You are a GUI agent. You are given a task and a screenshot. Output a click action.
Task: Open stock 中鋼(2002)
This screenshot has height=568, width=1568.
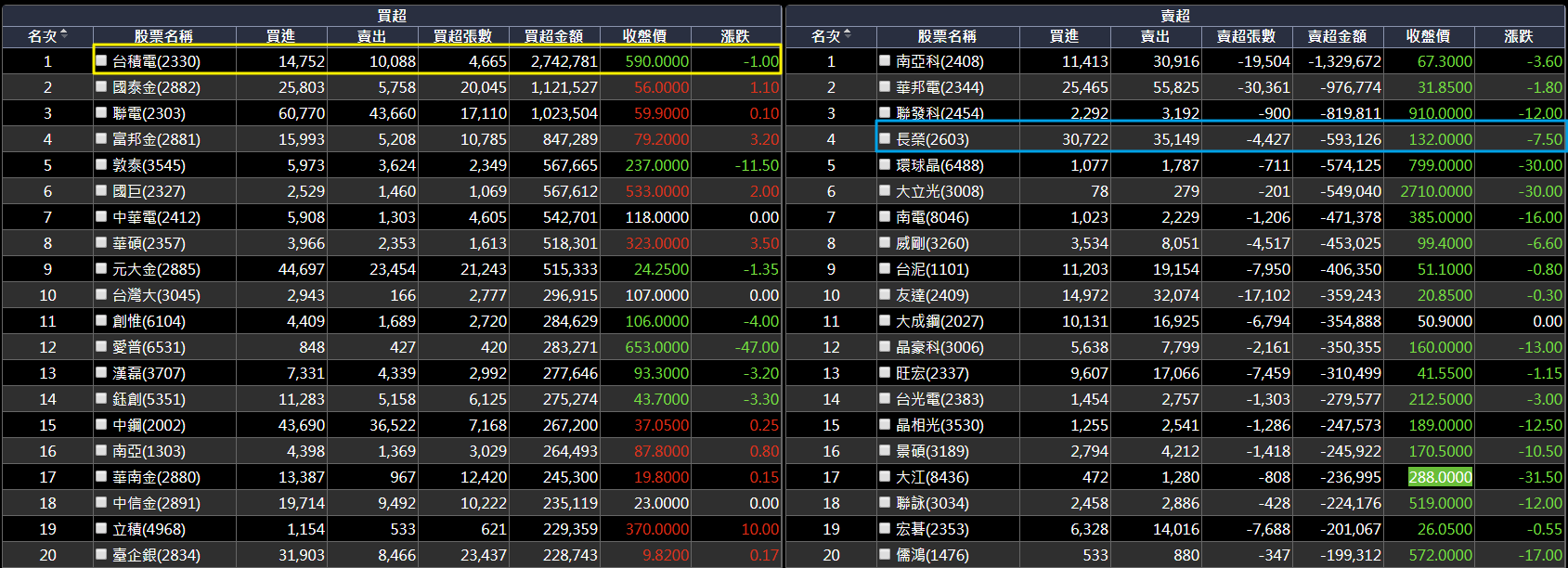[x=149, y=425]
